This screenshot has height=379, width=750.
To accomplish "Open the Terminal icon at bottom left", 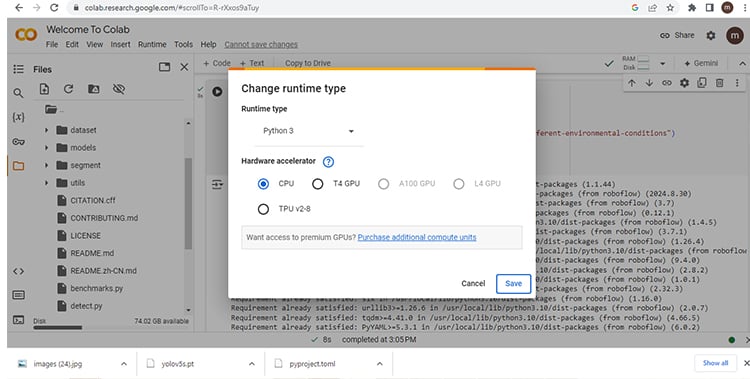I will coord(18,320).
